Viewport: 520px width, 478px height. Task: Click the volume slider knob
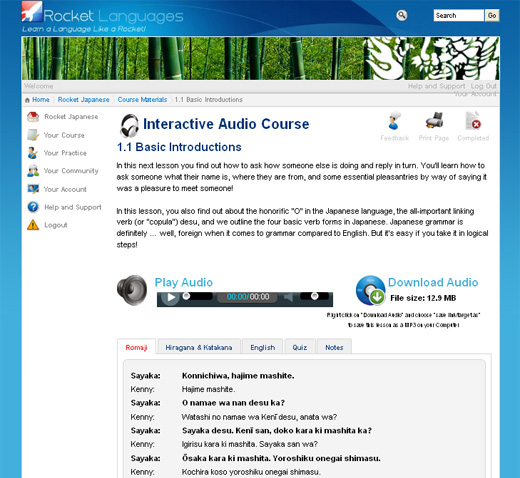pyautogui.click(x=314, y=296)
